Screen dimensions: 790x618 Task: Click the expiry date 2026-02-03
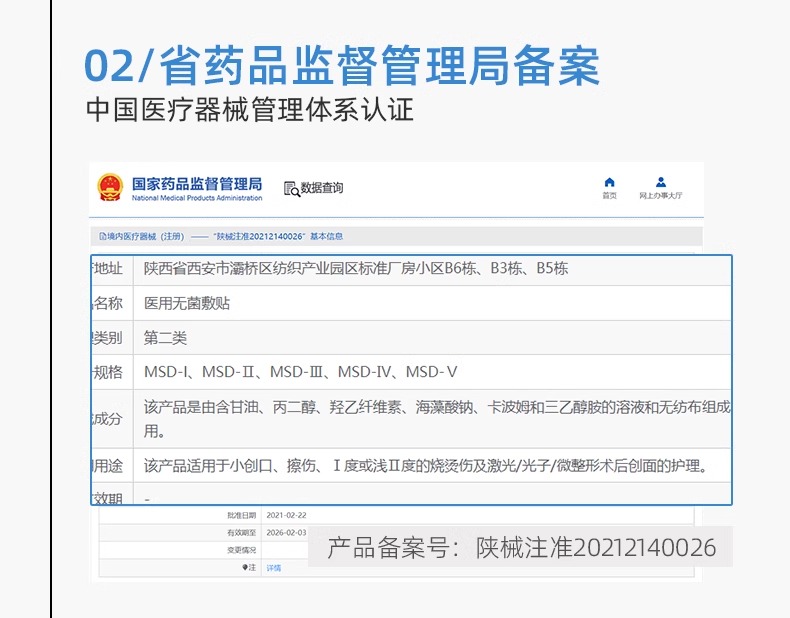click(x=287, y=532)
